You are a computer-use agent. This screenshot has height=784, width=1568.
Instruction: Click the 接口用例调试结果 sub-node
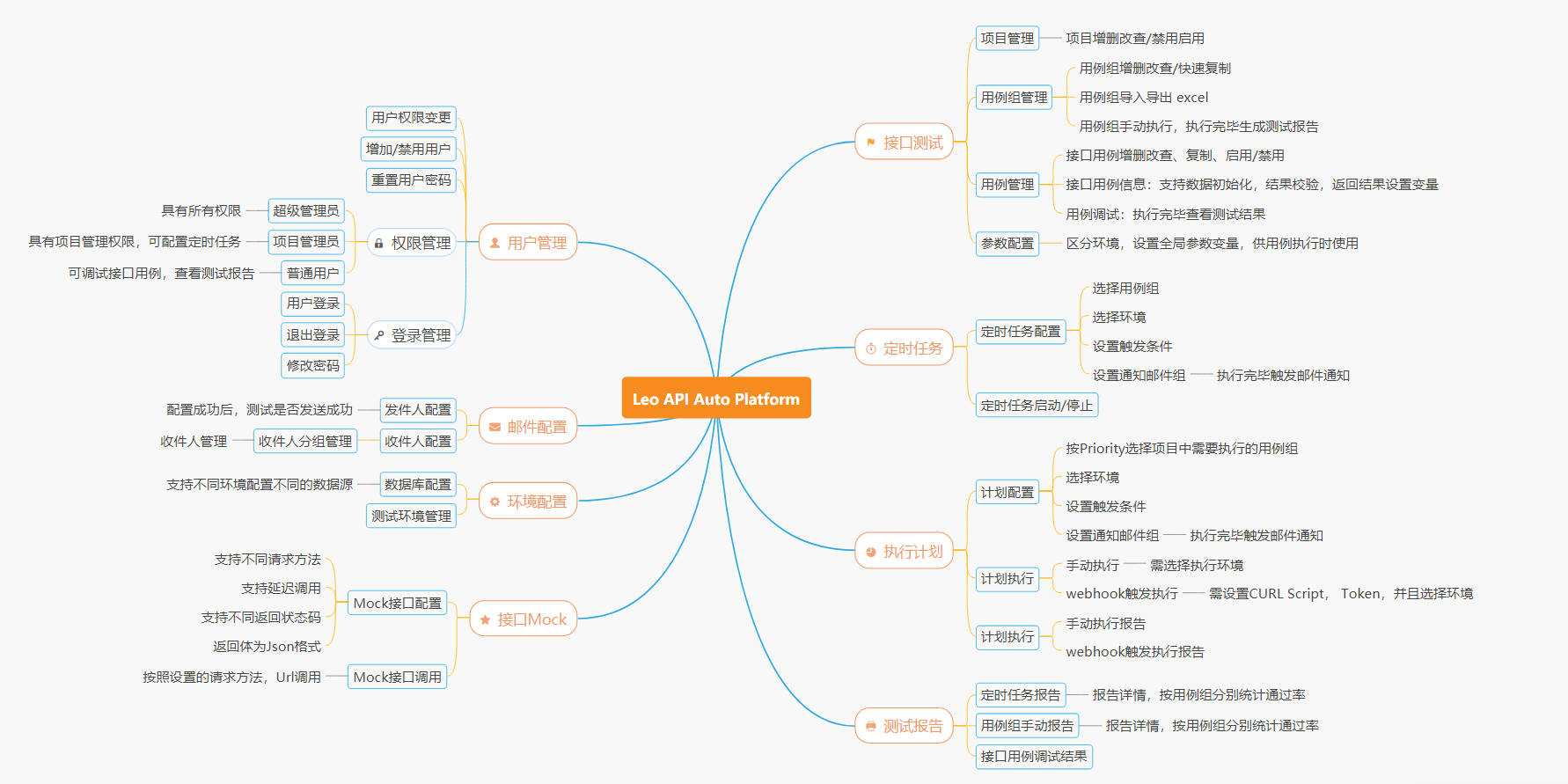[1034, 756]
